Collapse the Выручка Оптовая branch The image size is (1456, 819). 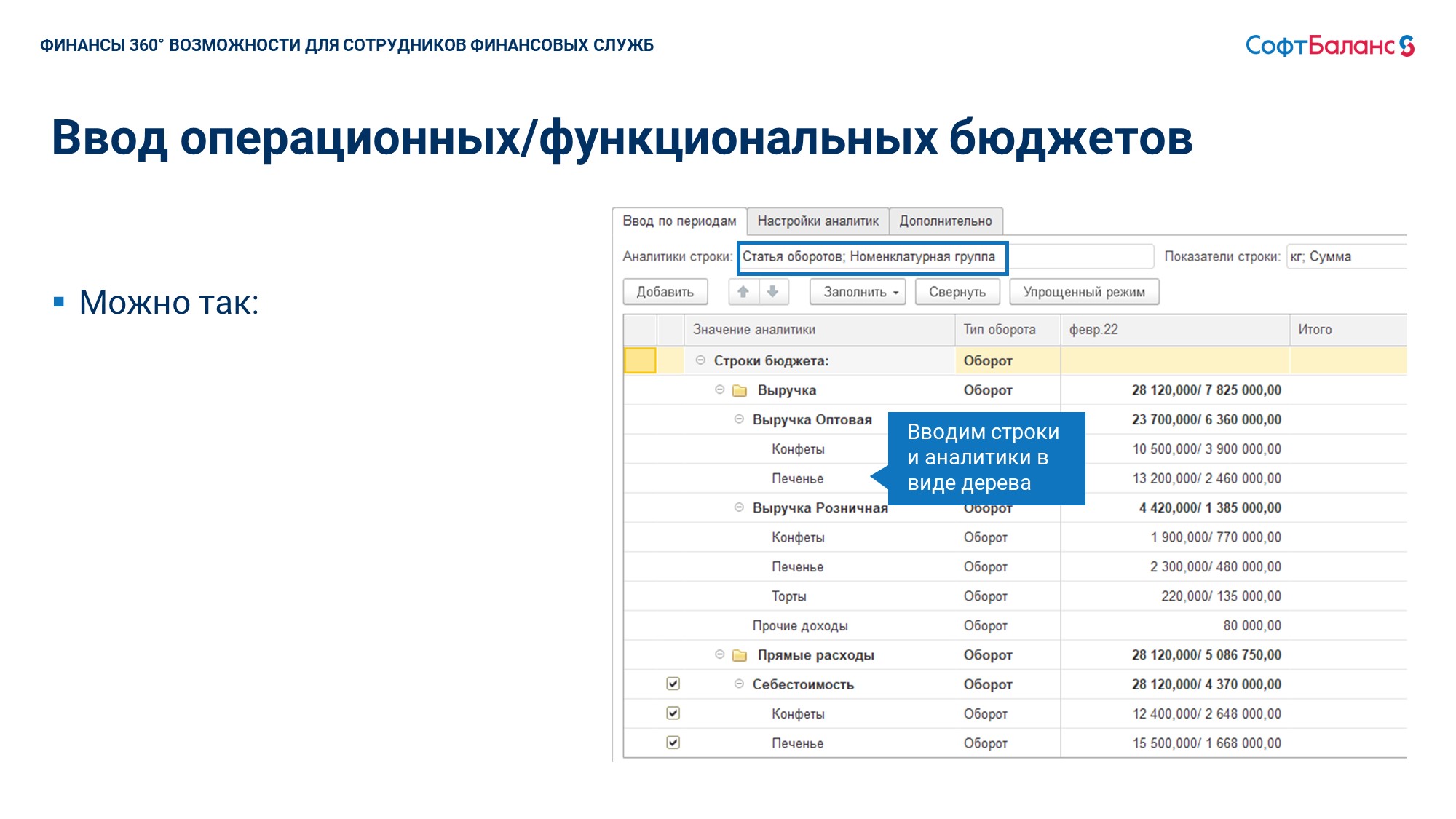pyautogui.click(x=739, y=419)
